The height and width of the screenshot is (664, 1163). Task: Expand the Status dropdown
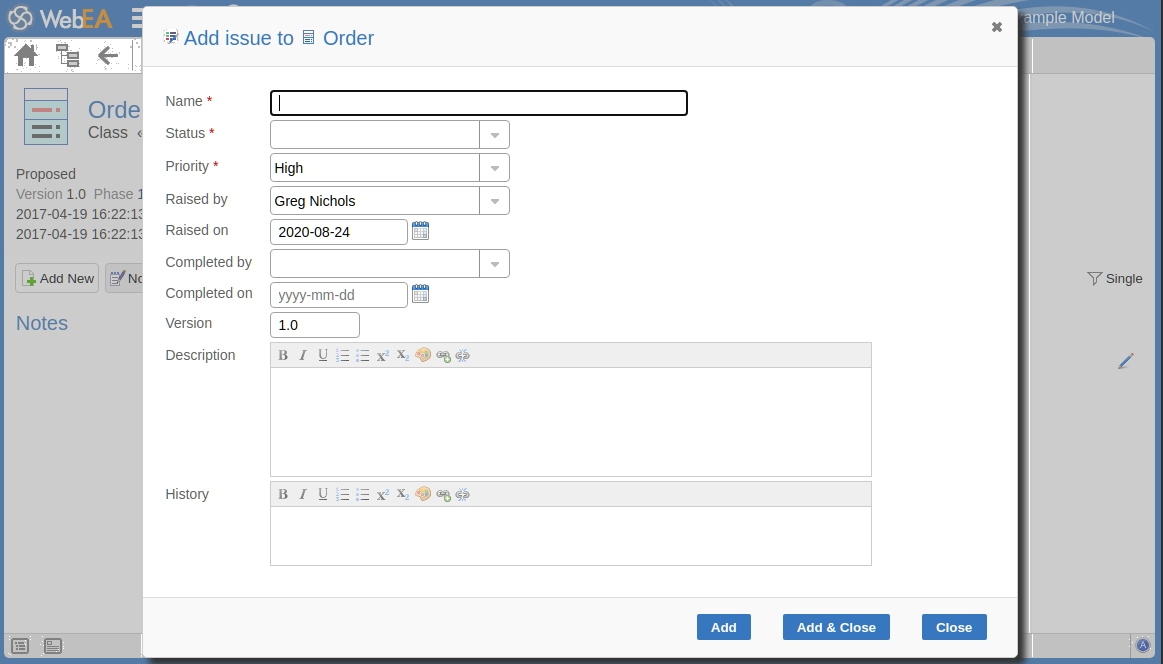click(x=494, y=135)
